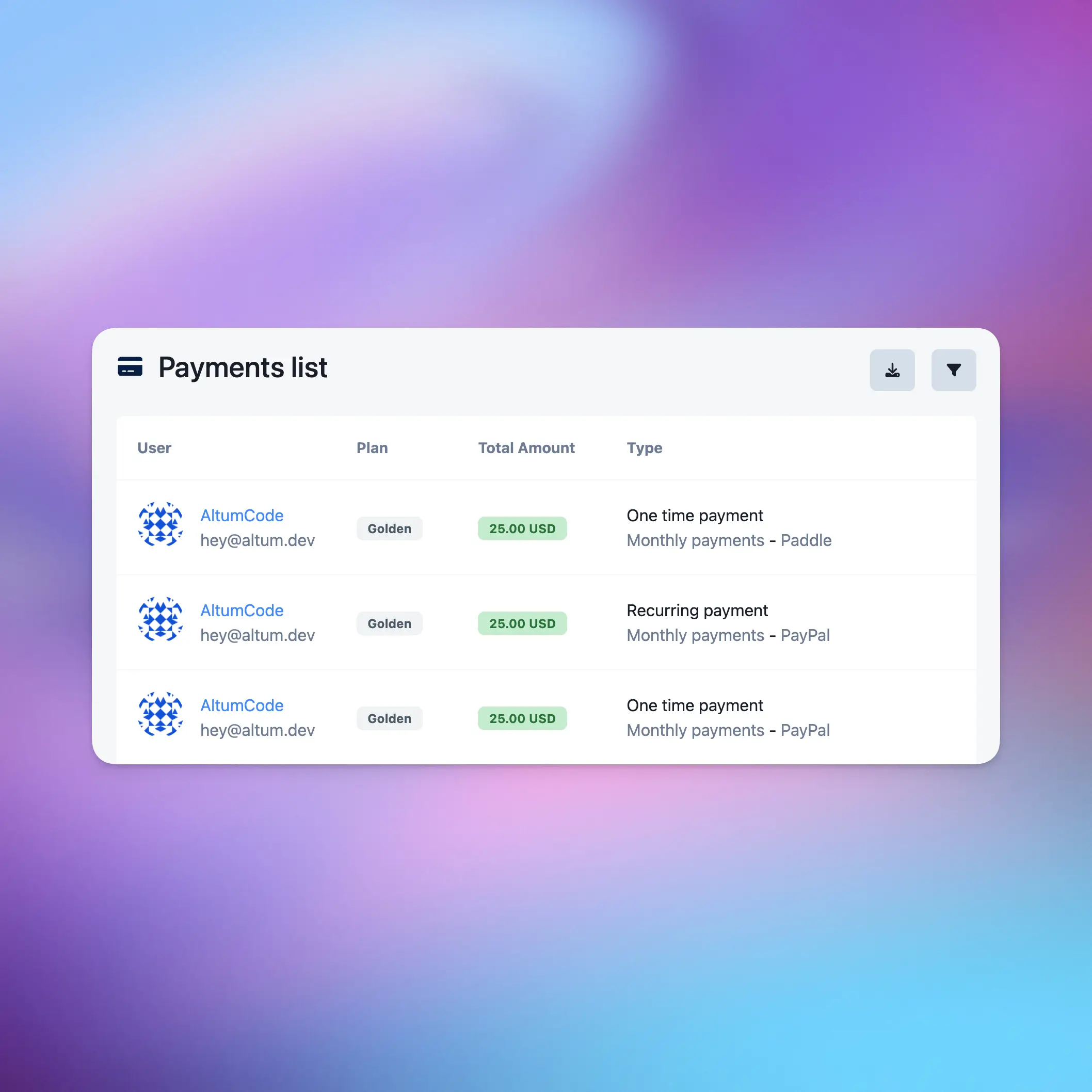The image size is (1092, 1092).
Task: Click the Golden plan badge in first row
Action: click(x=390, y=528)
